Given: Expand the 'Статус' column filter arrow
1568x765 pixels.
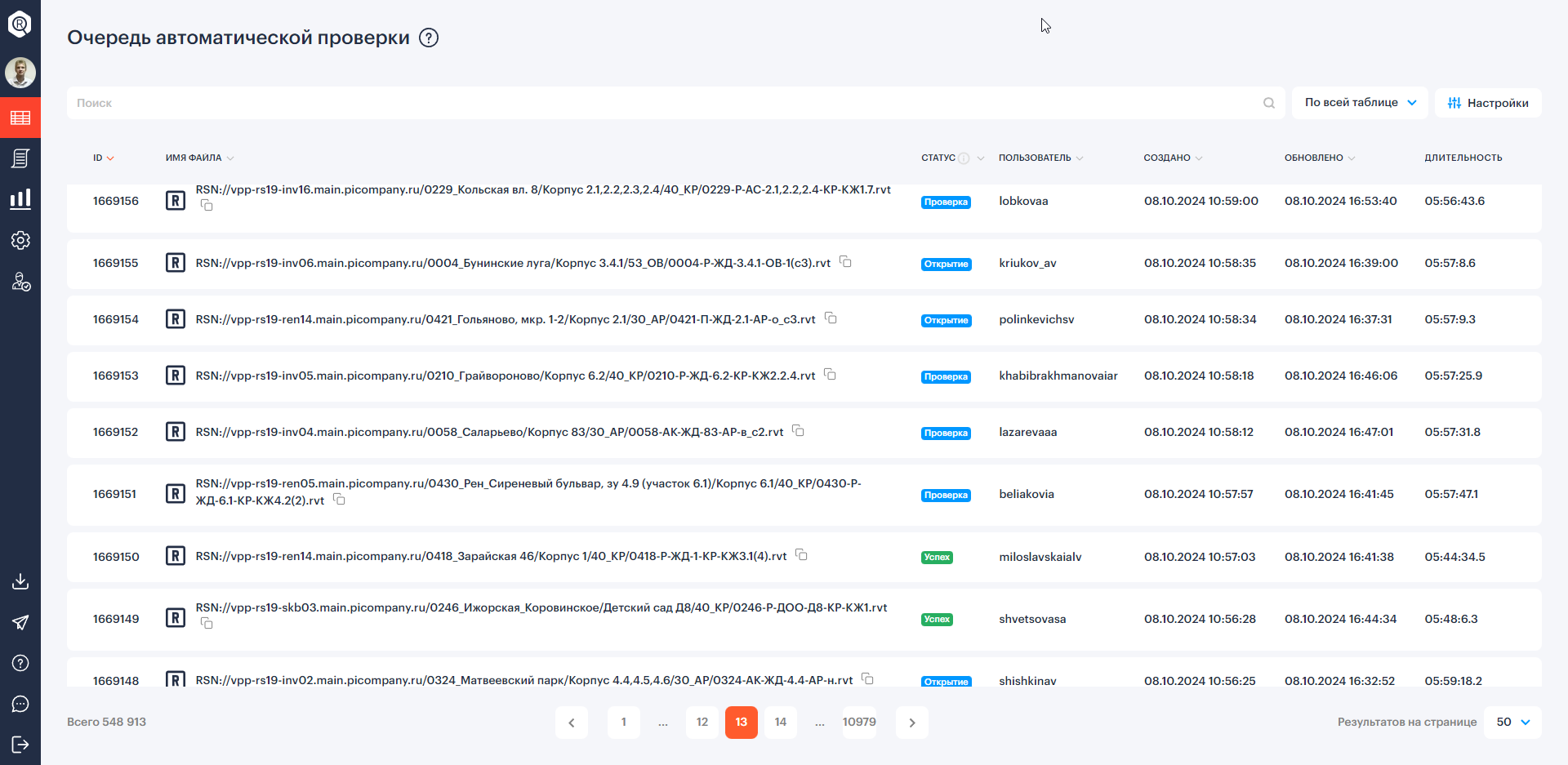Looking at the screenshot, I should [981, 158].
